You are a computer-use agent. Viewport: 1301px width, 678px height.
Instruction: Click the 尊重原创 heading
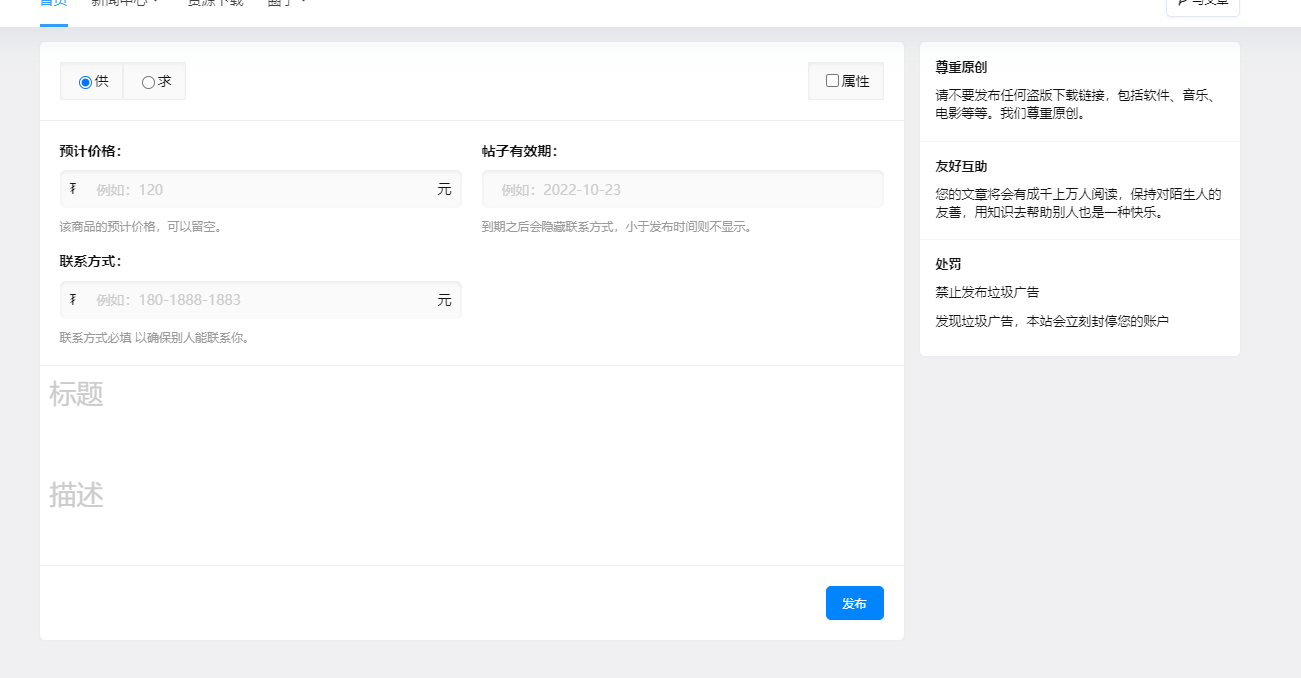(961, 67)
